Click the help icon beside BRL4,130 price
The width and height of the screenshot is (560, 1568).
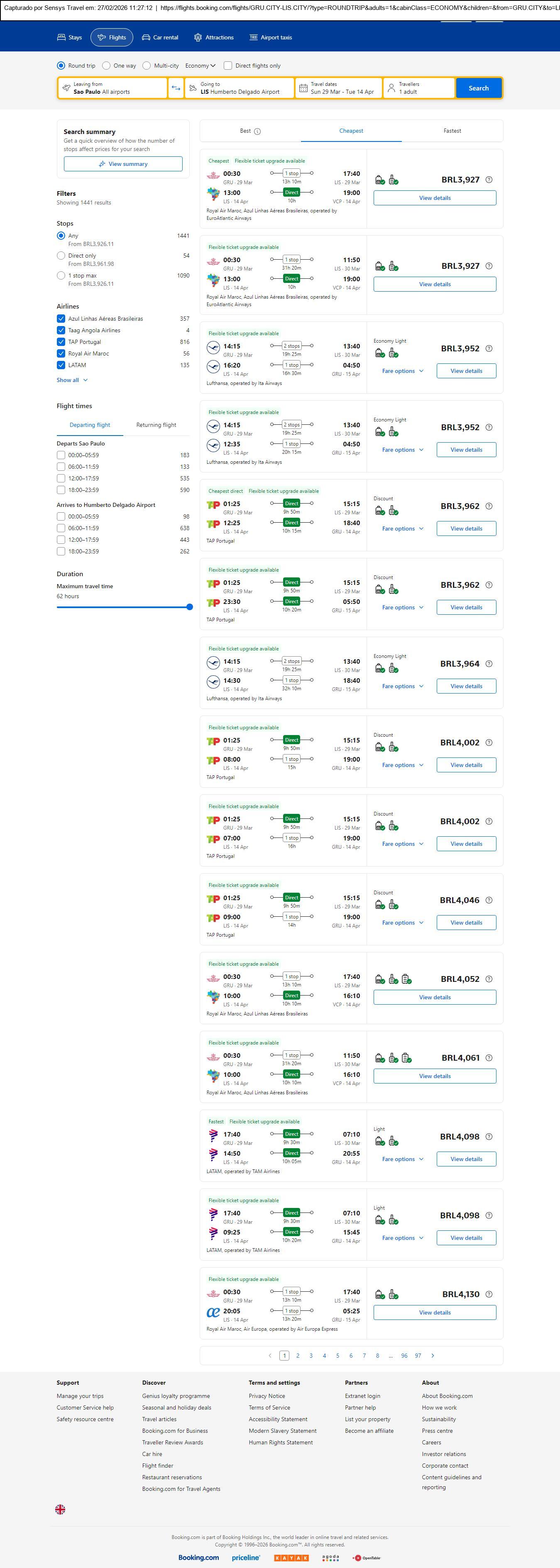pos(489,1294)
